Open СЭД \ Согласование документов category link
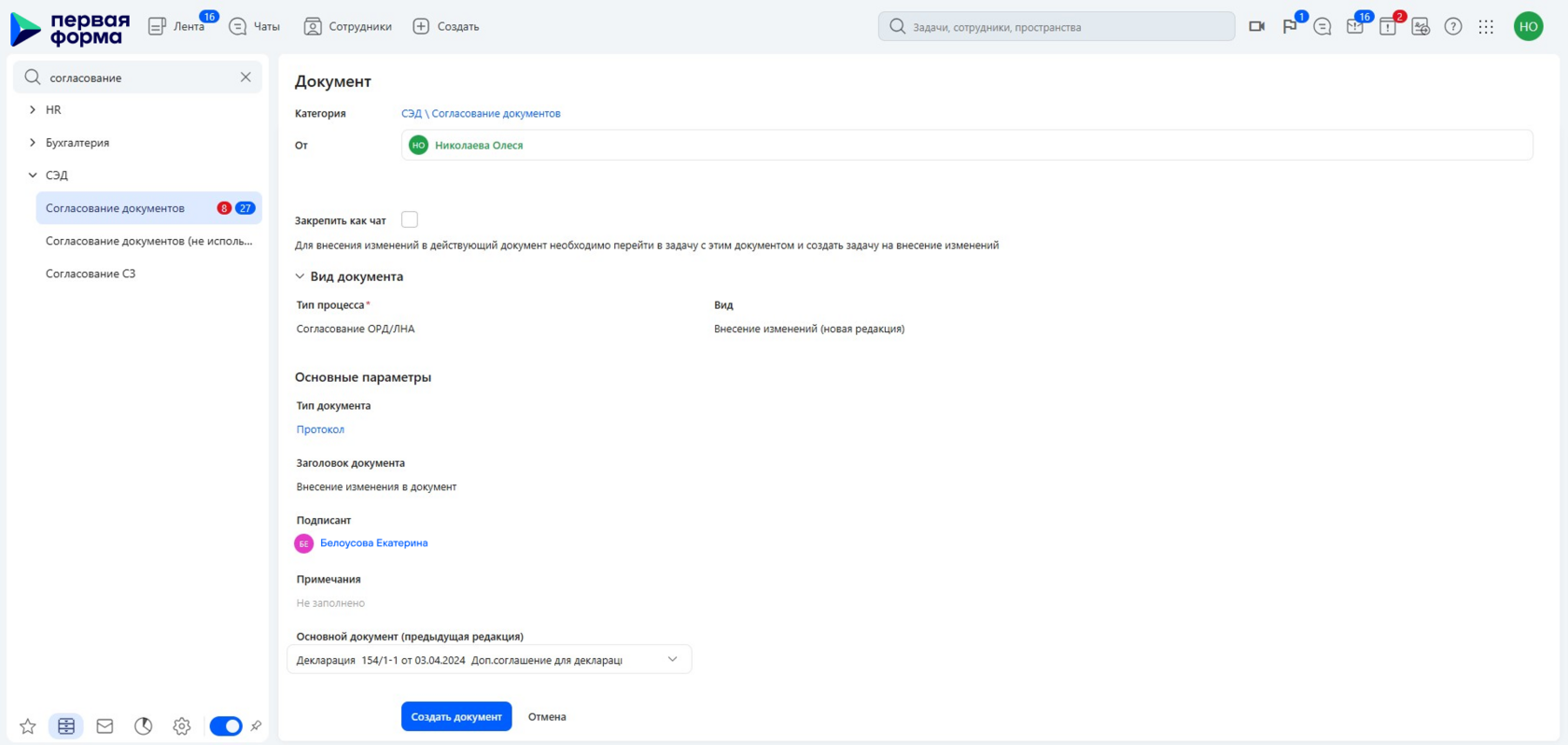 (481, 114)
